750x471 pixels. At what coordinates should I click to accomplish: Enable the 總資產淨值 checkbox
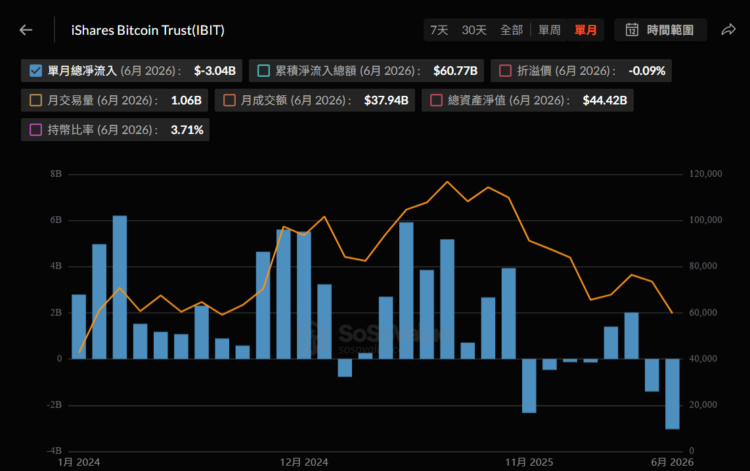click(x=436, y=100)
